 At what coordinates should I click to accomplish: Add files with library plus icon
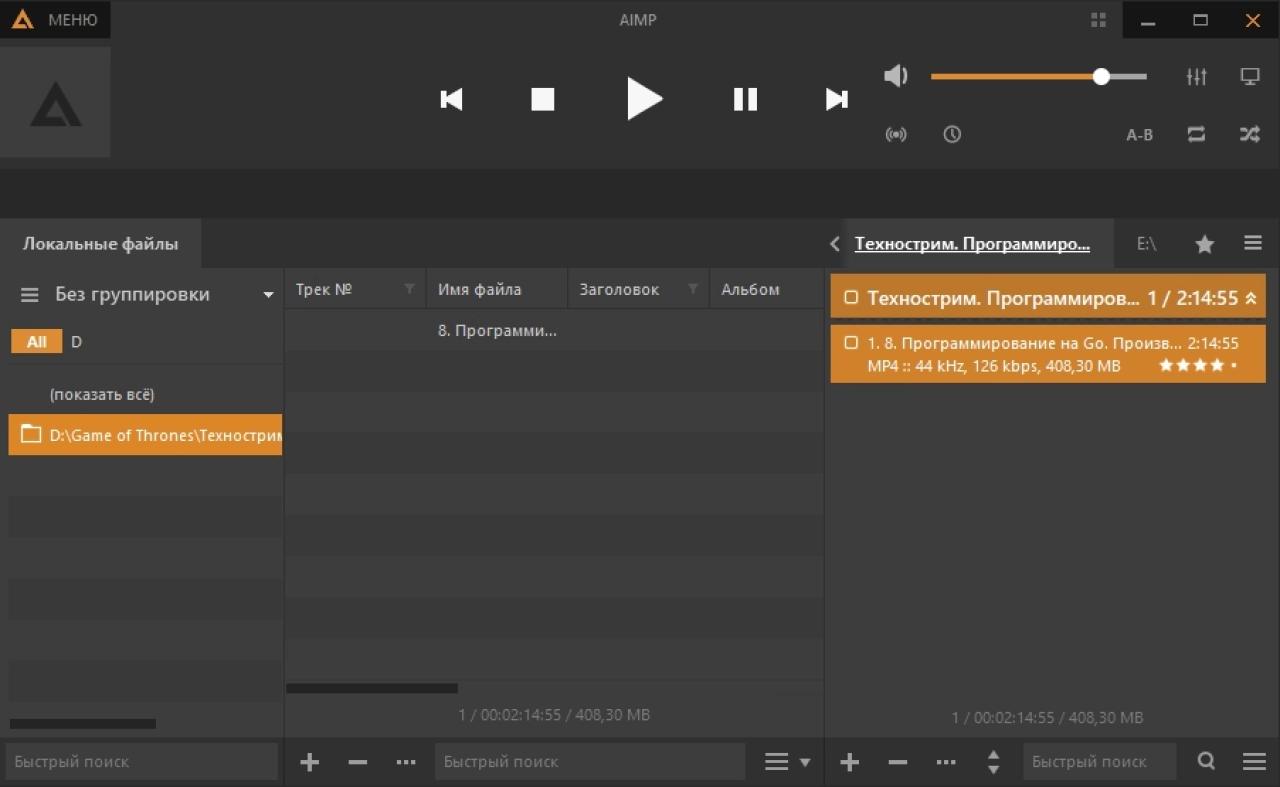310,762
